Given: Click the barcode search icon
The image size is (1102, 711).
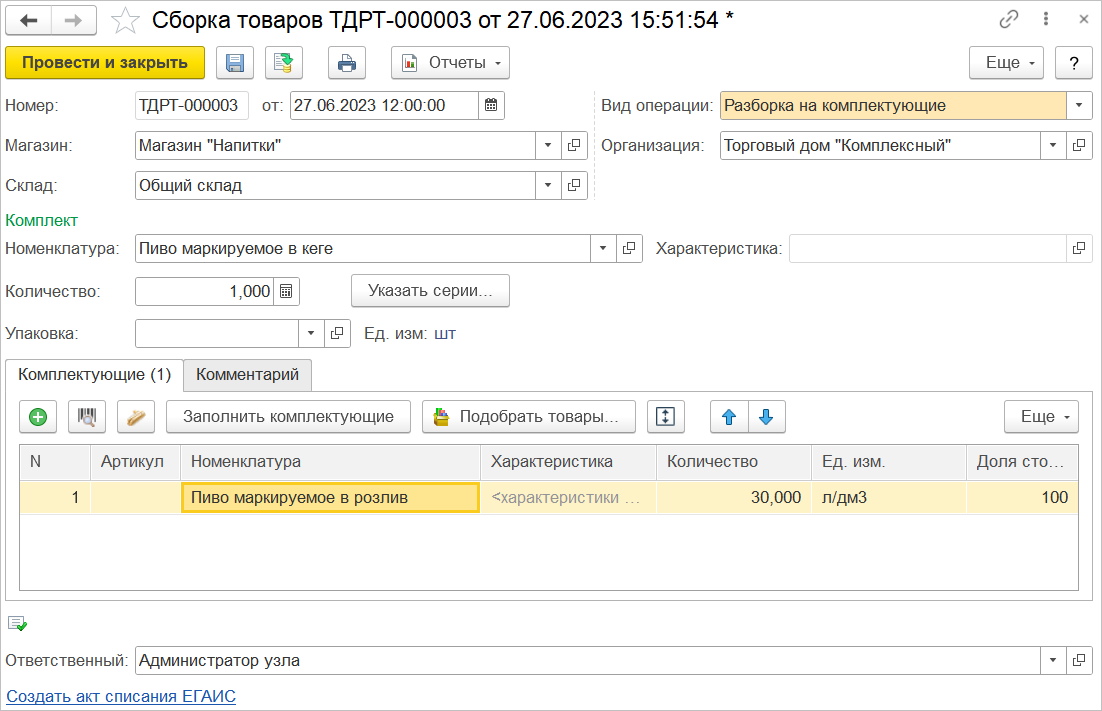Looking at the screenshot, I should 87,417.
